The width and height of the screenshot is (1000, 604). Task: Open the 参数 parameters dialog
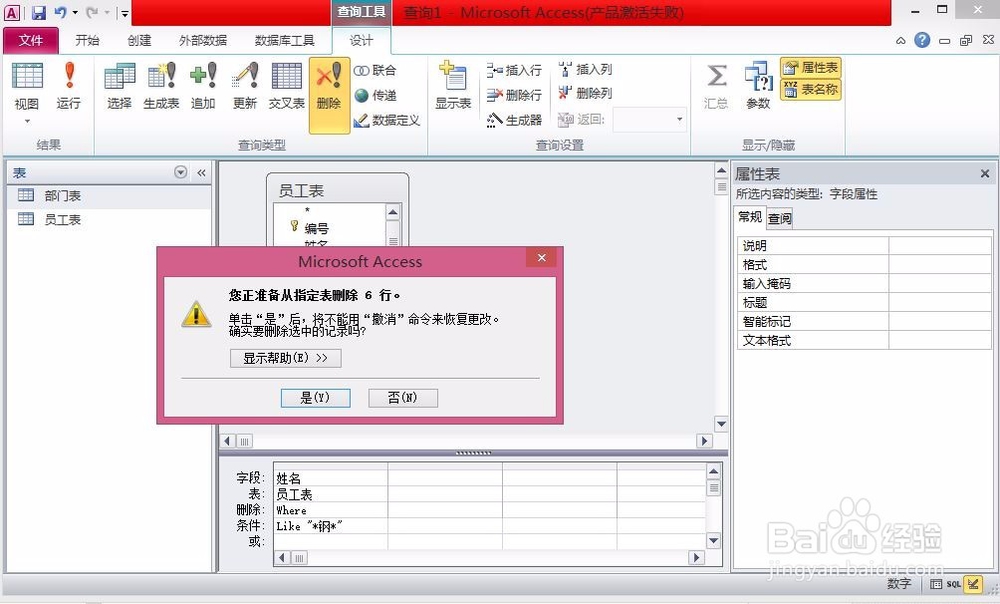[758, 86]
